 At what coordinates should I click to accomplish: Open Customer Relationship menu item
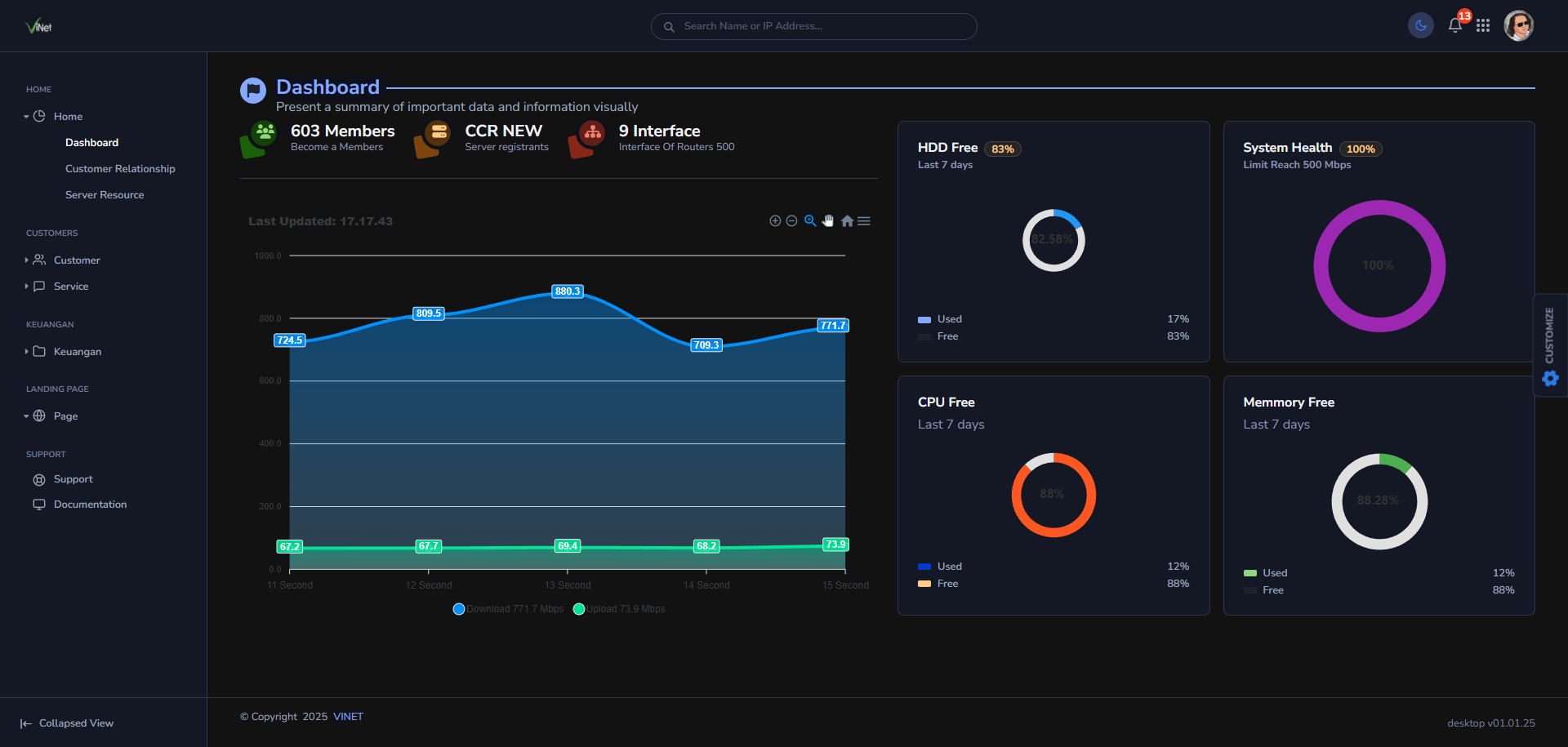click(120, 169)
